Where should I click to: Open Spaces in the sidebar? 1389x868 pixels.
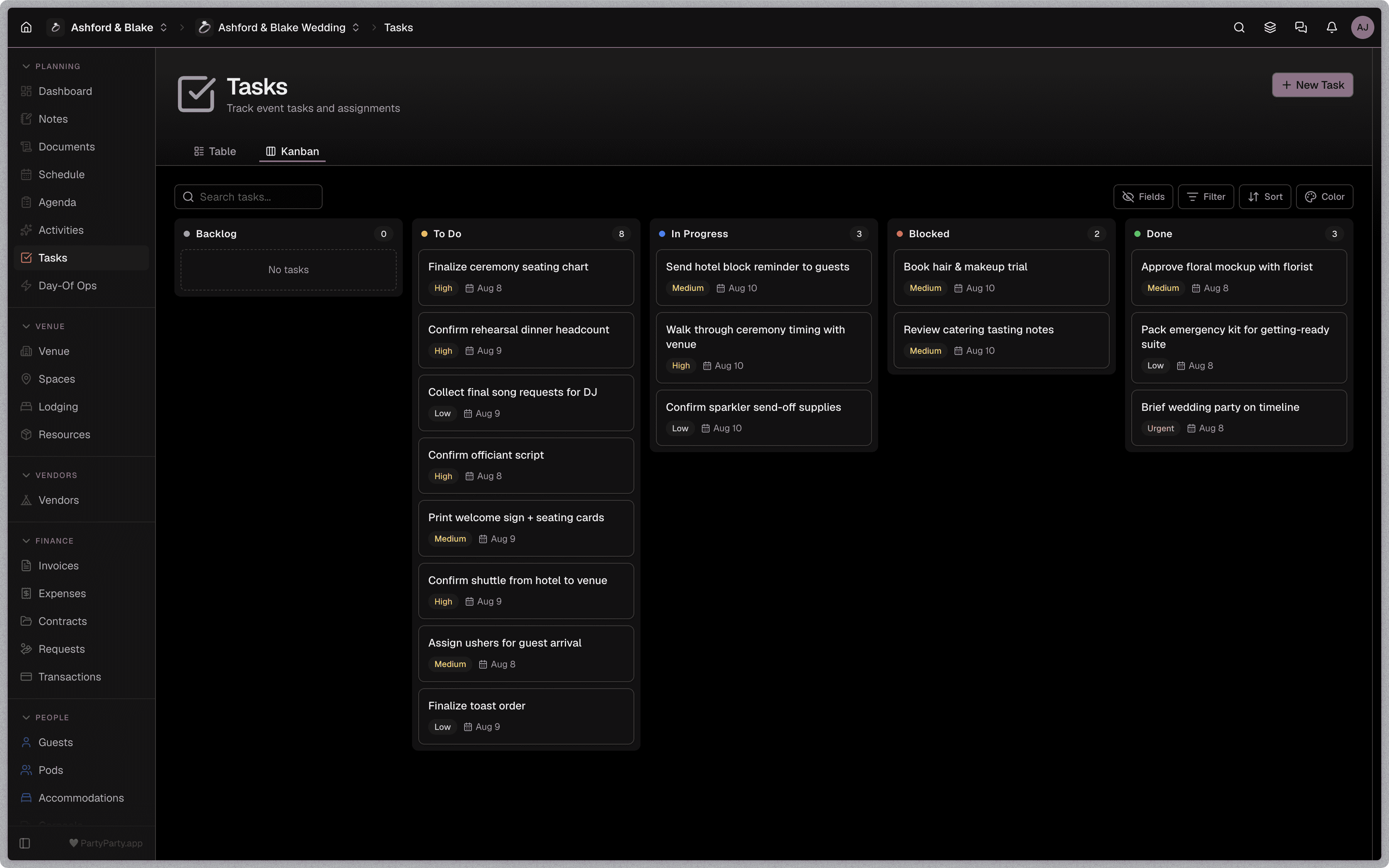pyautogui.click(x=81, y=379)
